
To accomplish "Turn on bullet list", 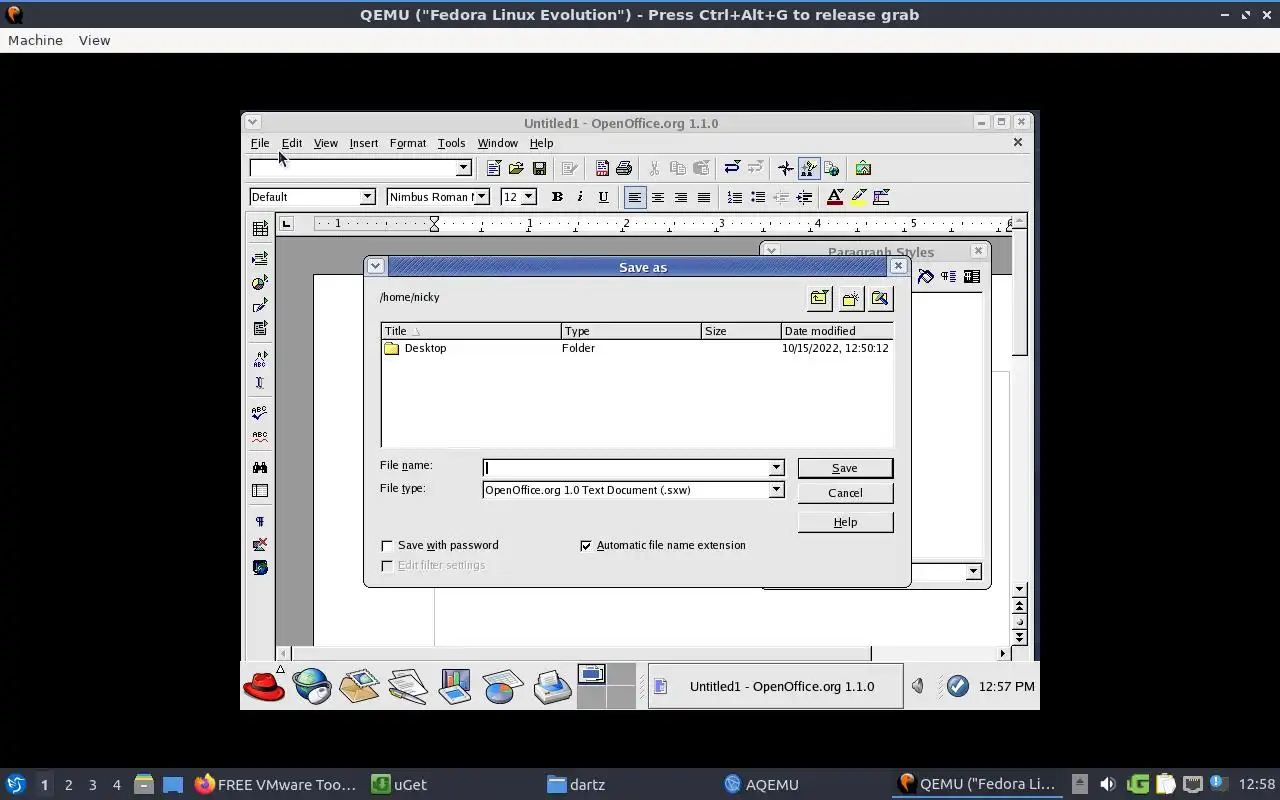I will [x=758, y=197].
